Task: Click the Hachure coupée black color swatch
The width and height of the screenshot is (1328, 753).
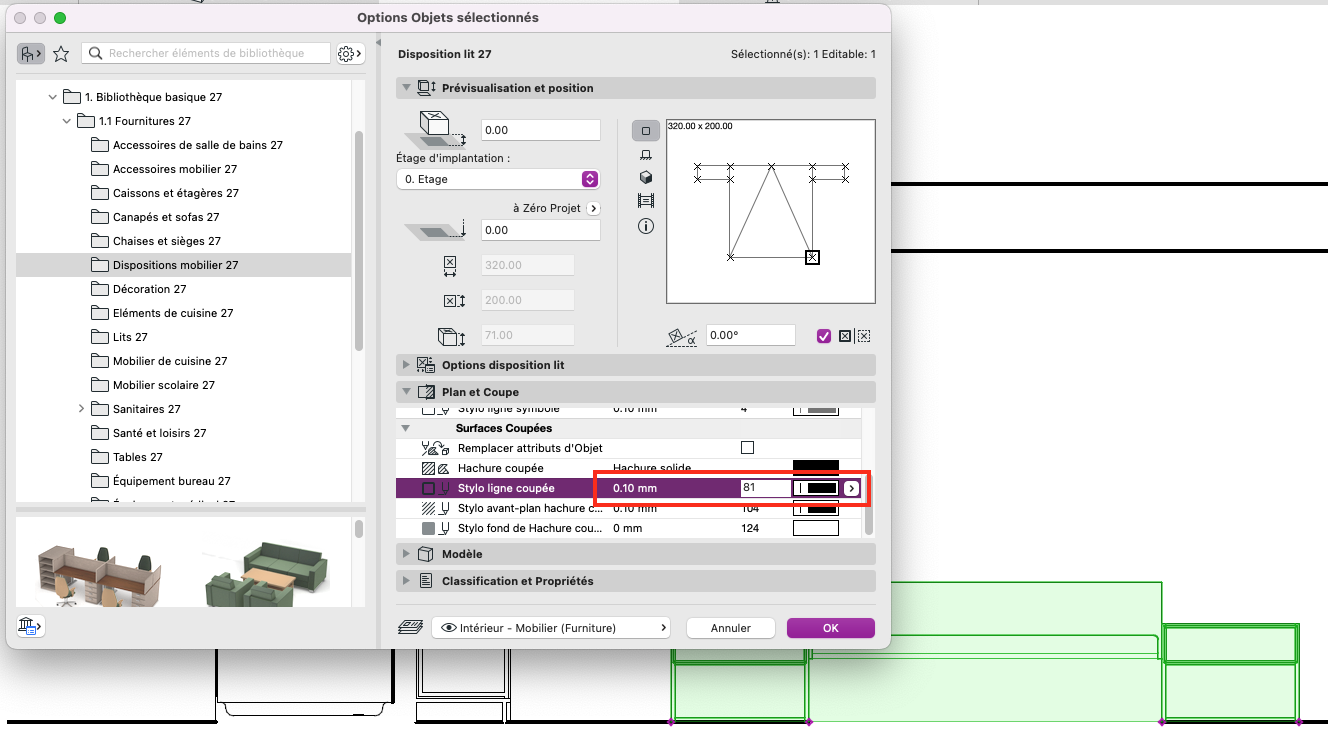Action: coord(815,468)
